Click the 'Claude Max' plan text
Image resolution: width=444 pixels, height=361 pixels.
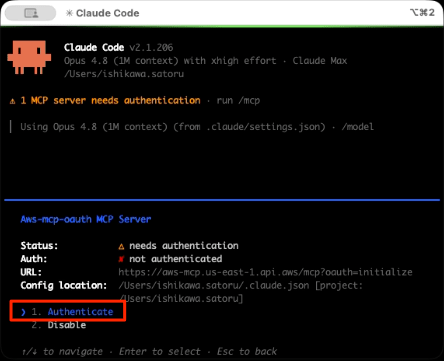[320, 61]
